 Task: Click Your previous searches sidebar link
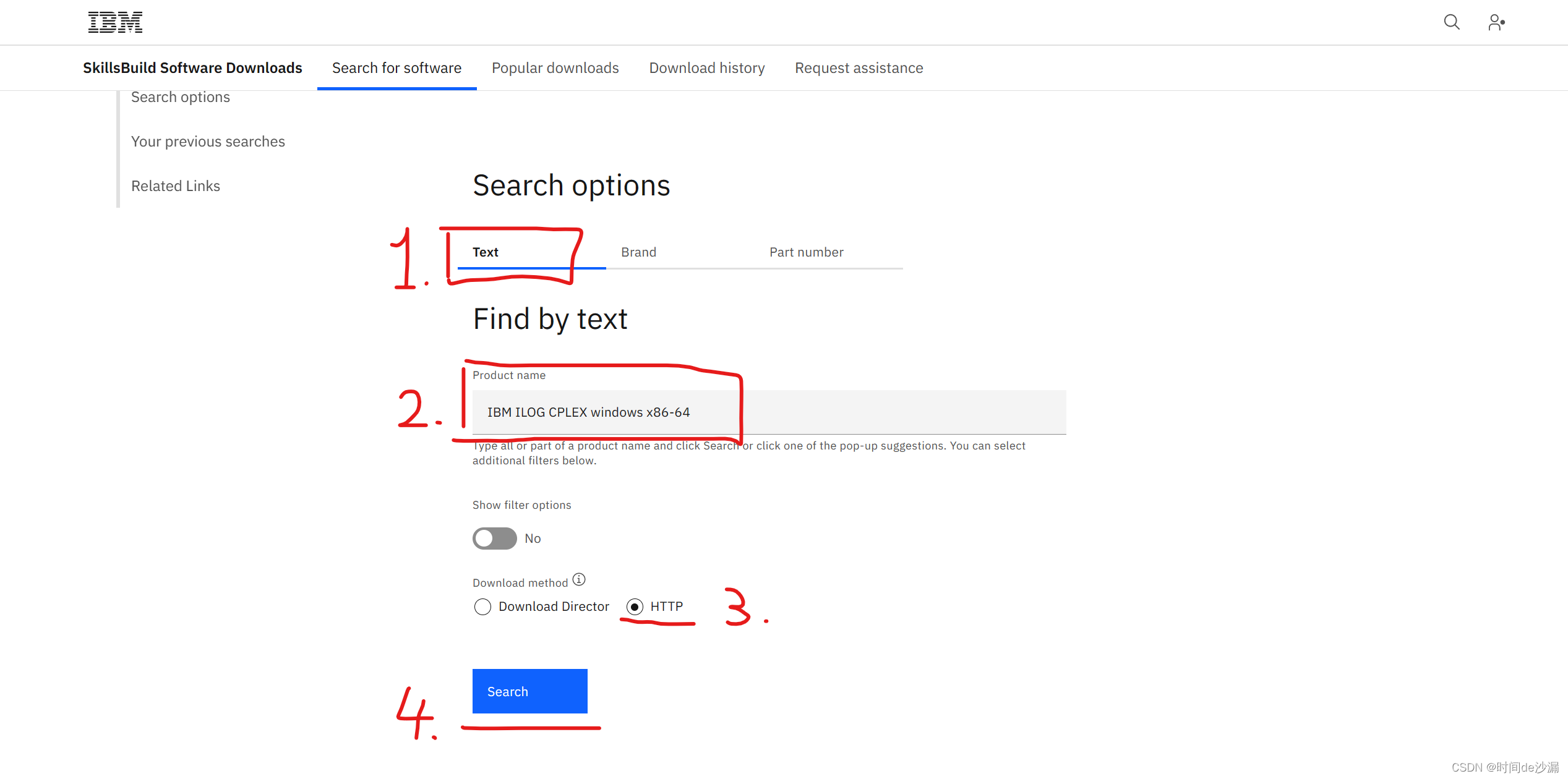click(207, 141)
